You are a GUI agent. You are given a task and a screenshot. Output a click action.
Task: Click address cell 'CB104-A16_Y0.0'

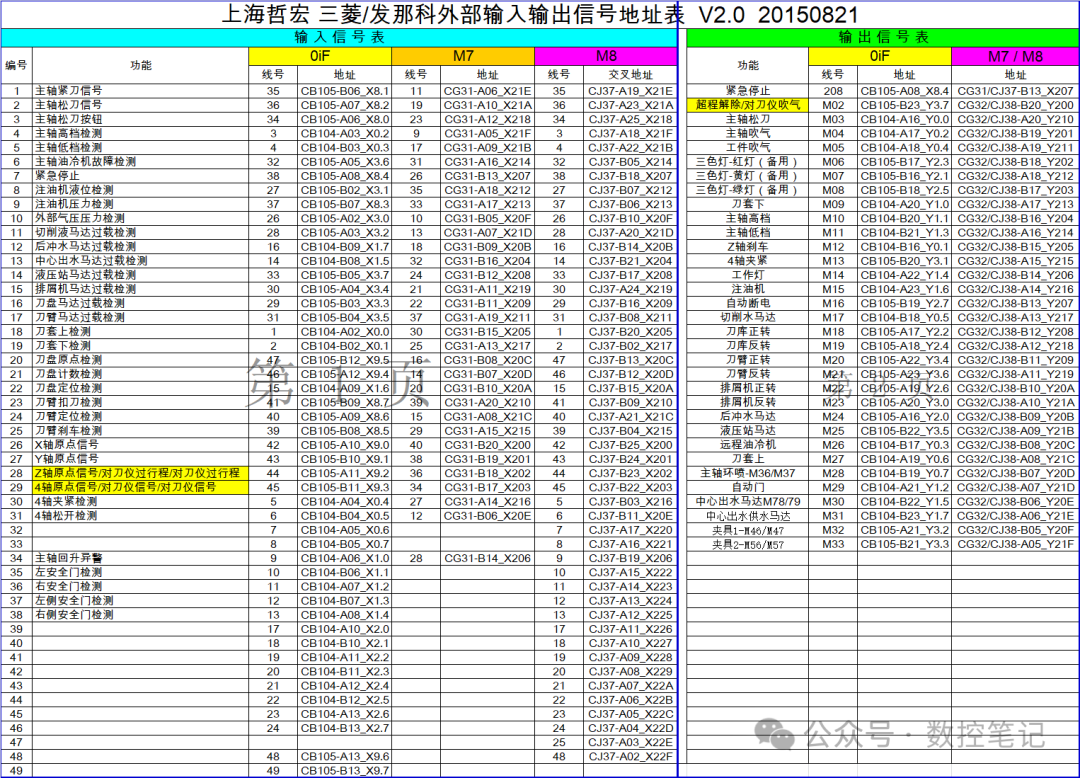[x=904, y=119]
